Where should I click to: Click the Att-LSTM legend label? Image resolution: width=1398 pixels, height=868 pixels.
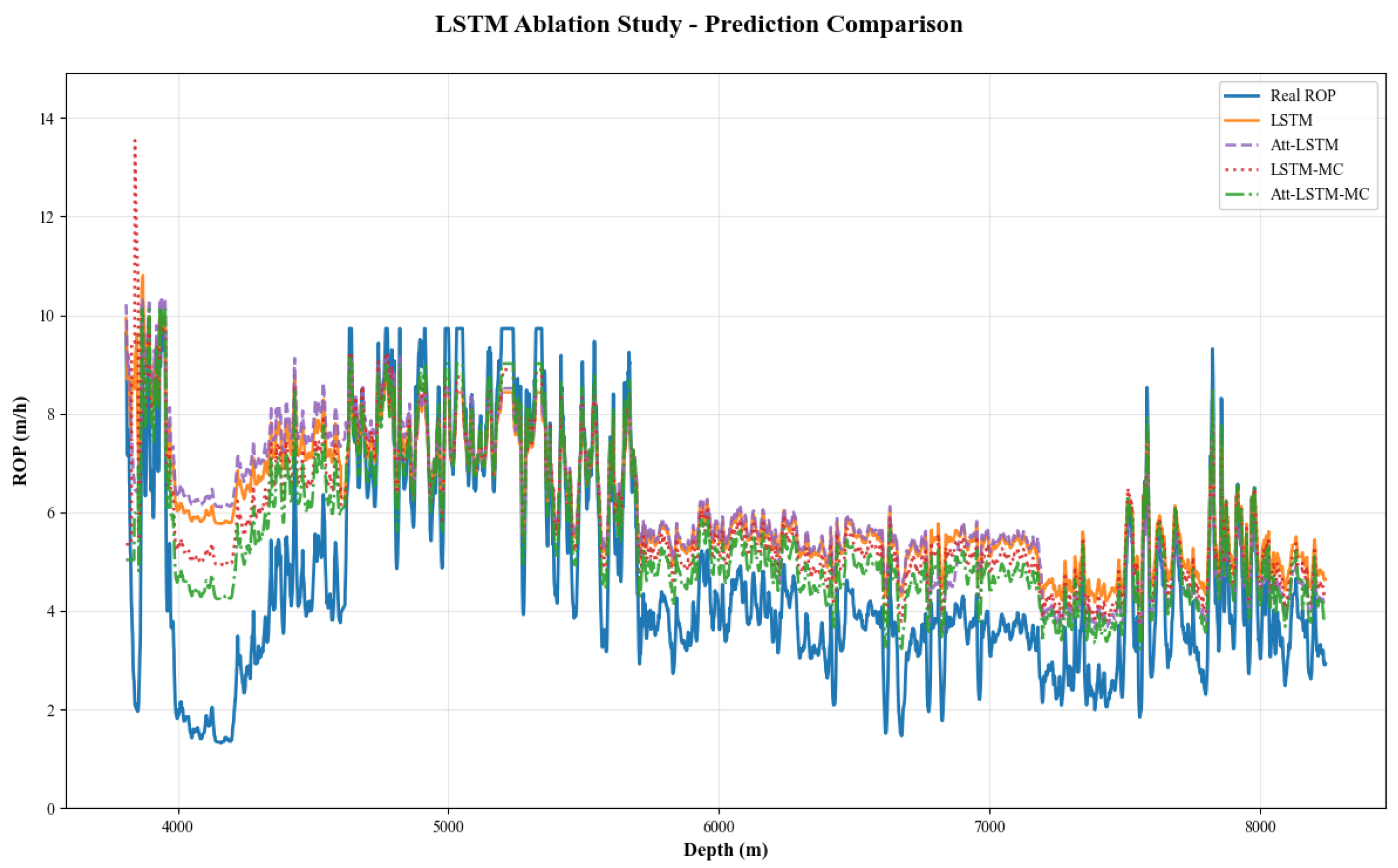click(x=1304, y=145)
